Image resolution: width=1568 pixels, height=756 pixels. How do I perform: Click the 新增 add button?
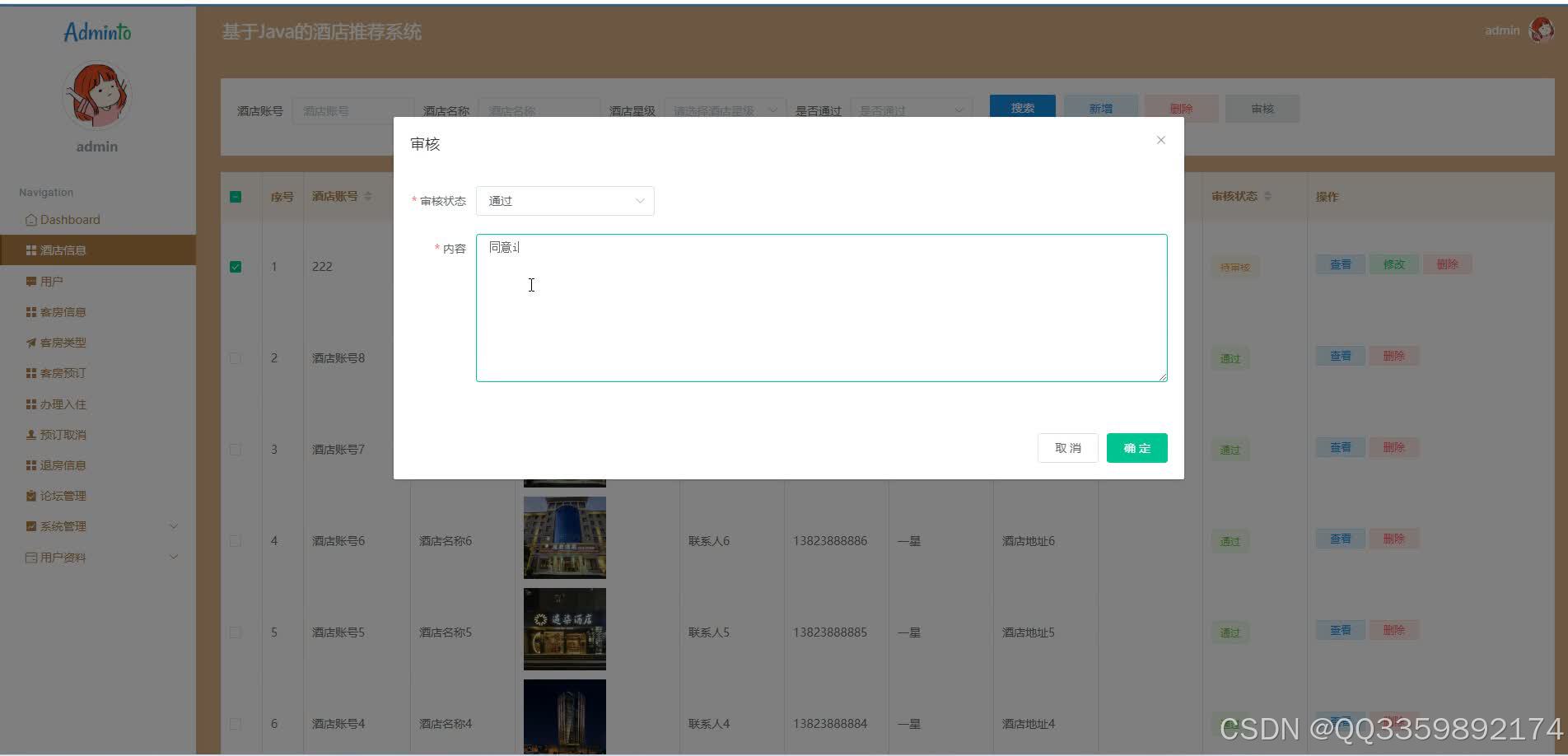pos(1101,108)
